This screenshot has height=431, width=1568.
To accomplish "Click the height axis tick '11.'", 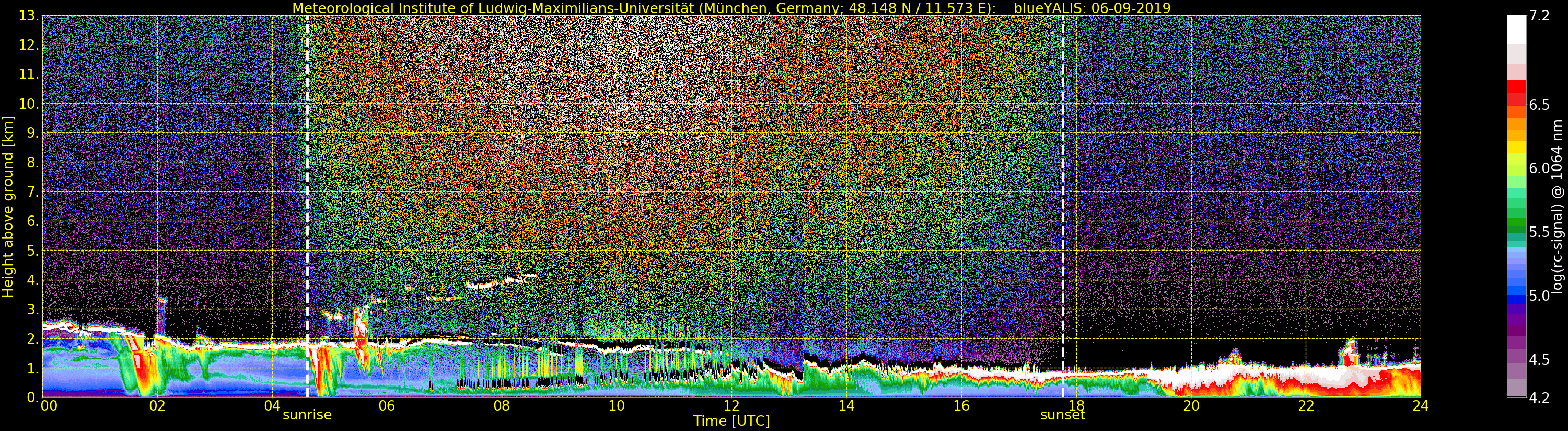I will coord(28,74).
